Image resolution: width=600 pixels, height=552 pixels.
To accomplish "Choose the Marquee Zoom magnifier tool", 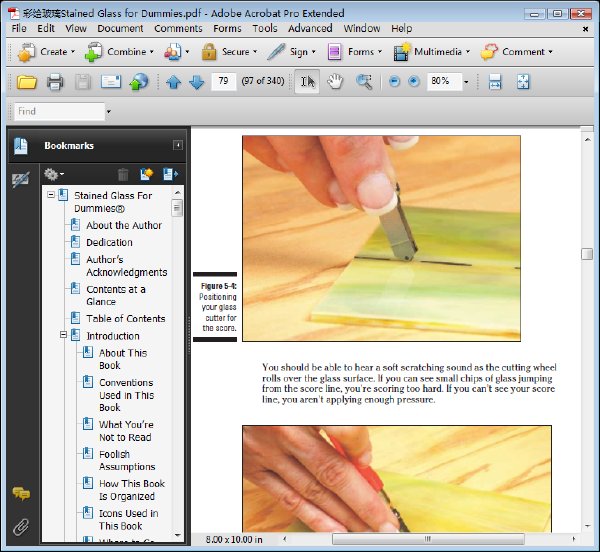I will pyautogui.click(x=364, y=82).
